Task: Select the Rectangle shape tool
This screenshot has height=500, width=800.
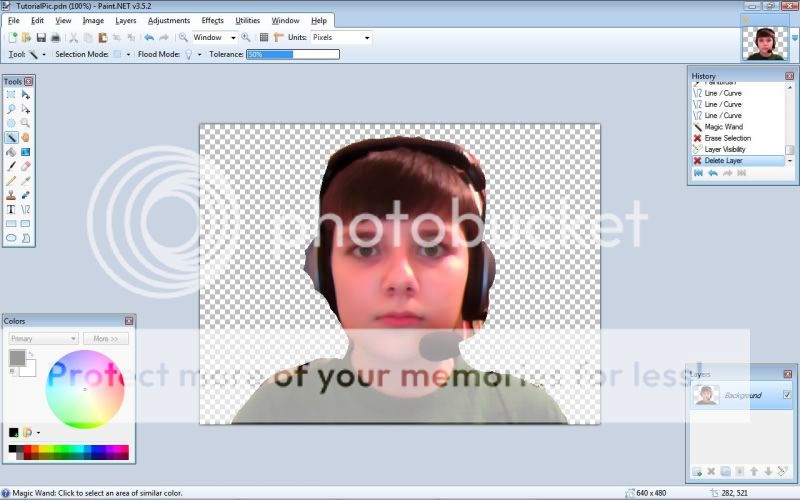Action: point(11,223)
